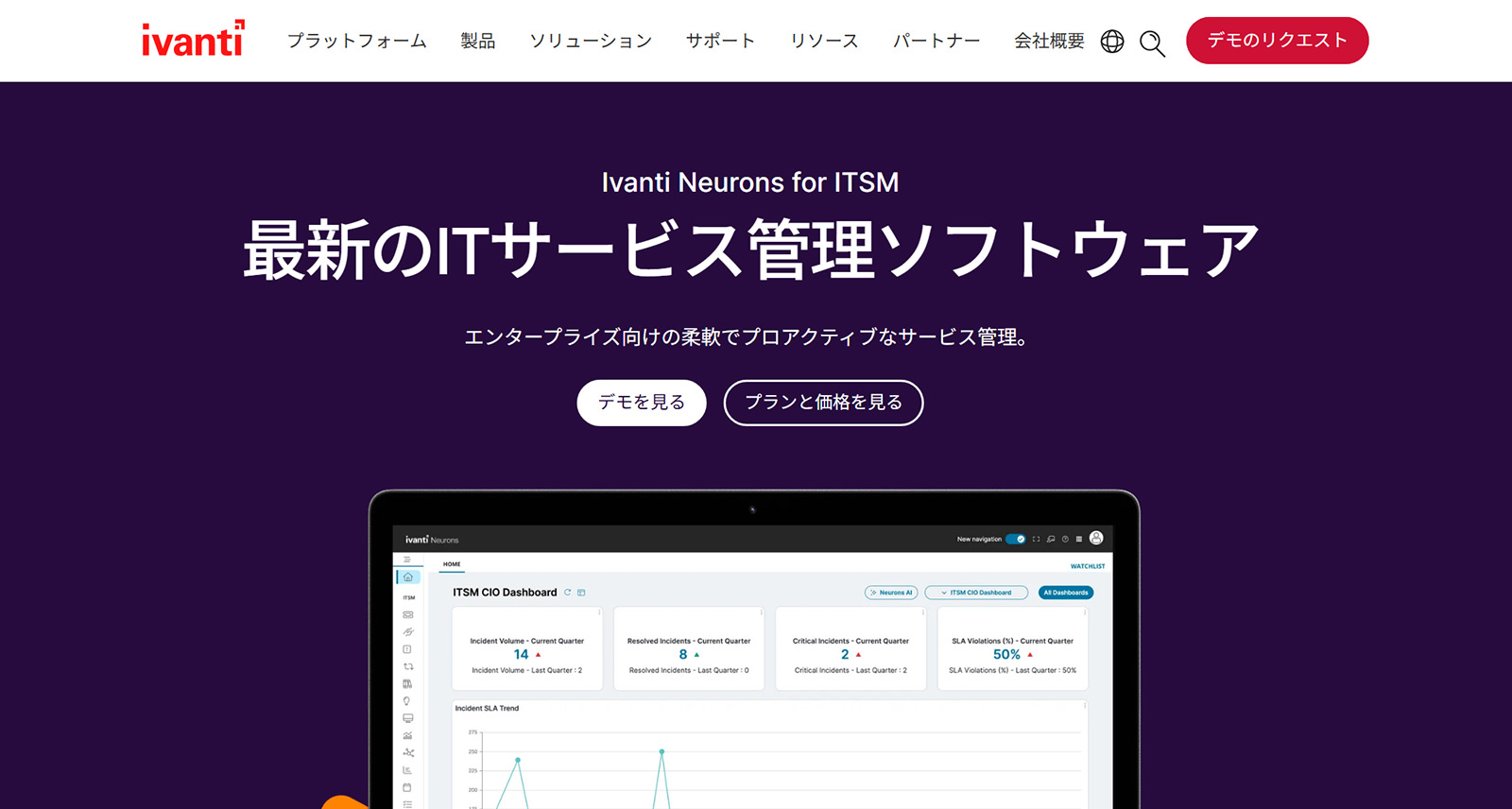Click the network nodes icon in dashboard sidebar
Screen dimensions: 1512x809
pyautogui.click(x=408, y=753)
